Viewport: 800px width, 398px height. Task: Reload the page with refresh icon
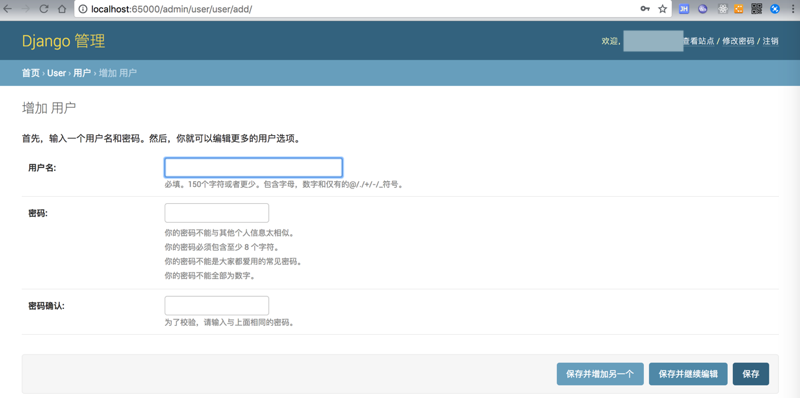[44, 9]
